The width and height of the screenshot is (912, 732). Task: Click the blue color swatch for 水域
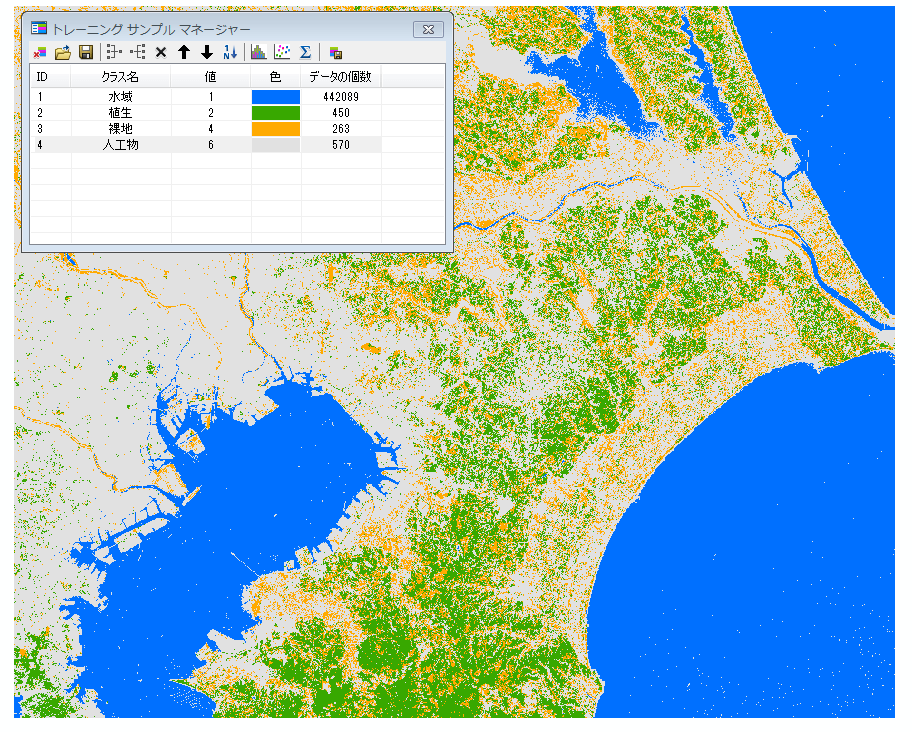[275, 97]
